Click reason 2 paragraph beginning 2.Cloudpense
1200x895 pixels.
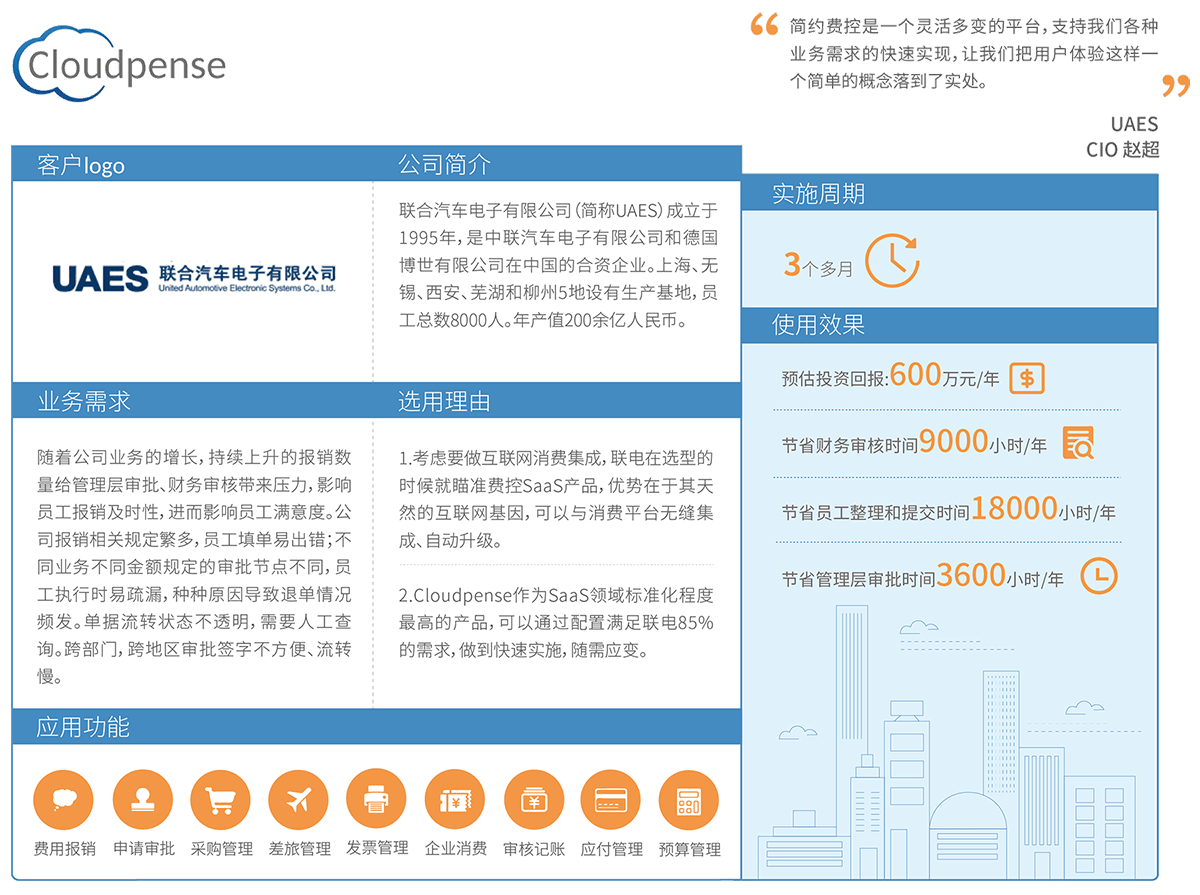tap(556, 622)
